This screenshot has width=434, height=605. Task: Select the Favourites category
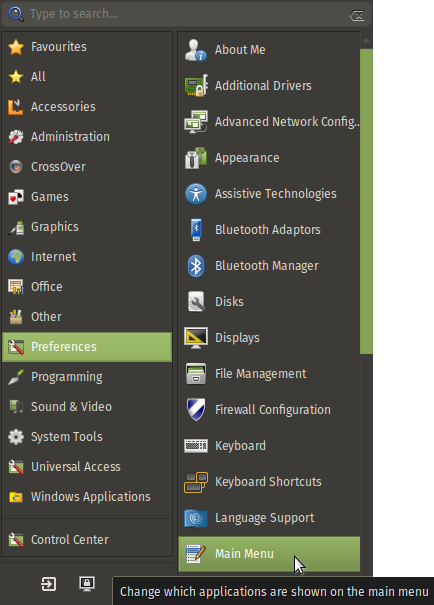(87, 47)
